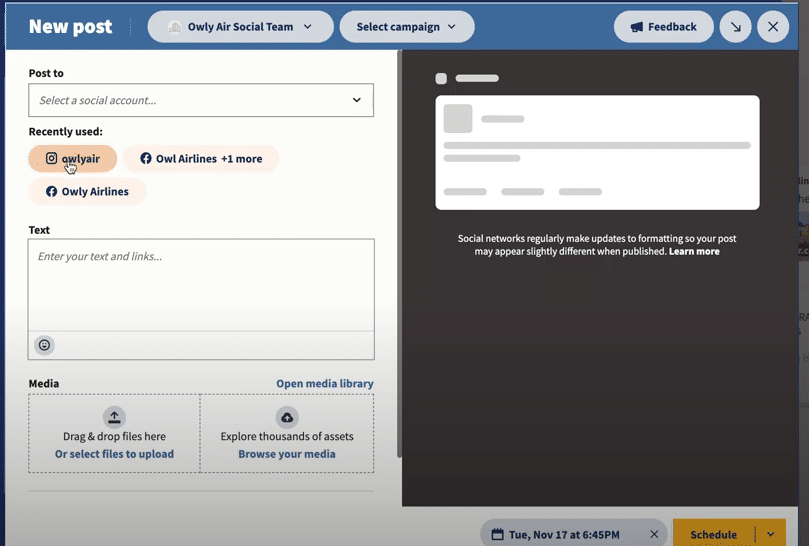809x546 pixels.
Task: Remove the scheduled time with X
Action: 654,534
